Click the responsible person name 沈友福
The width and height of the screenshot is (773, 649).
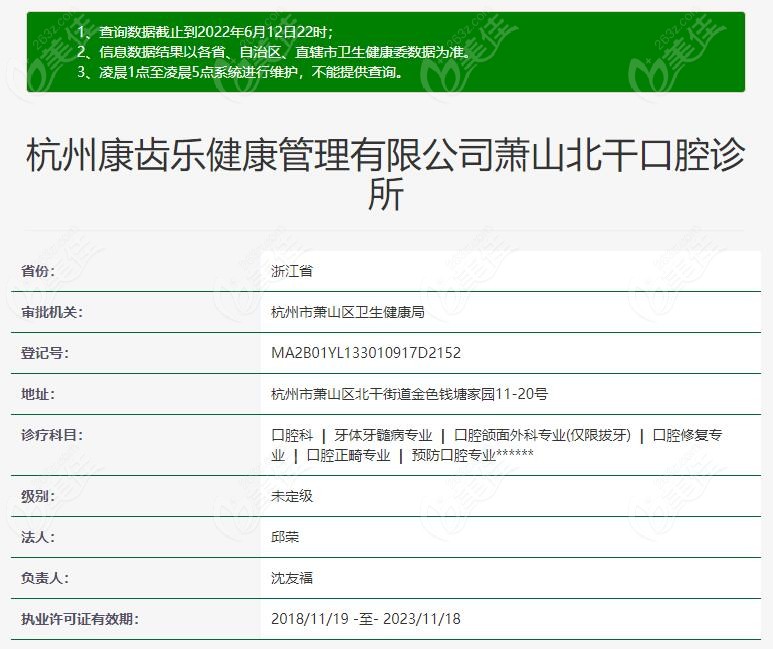coord(292,577)
